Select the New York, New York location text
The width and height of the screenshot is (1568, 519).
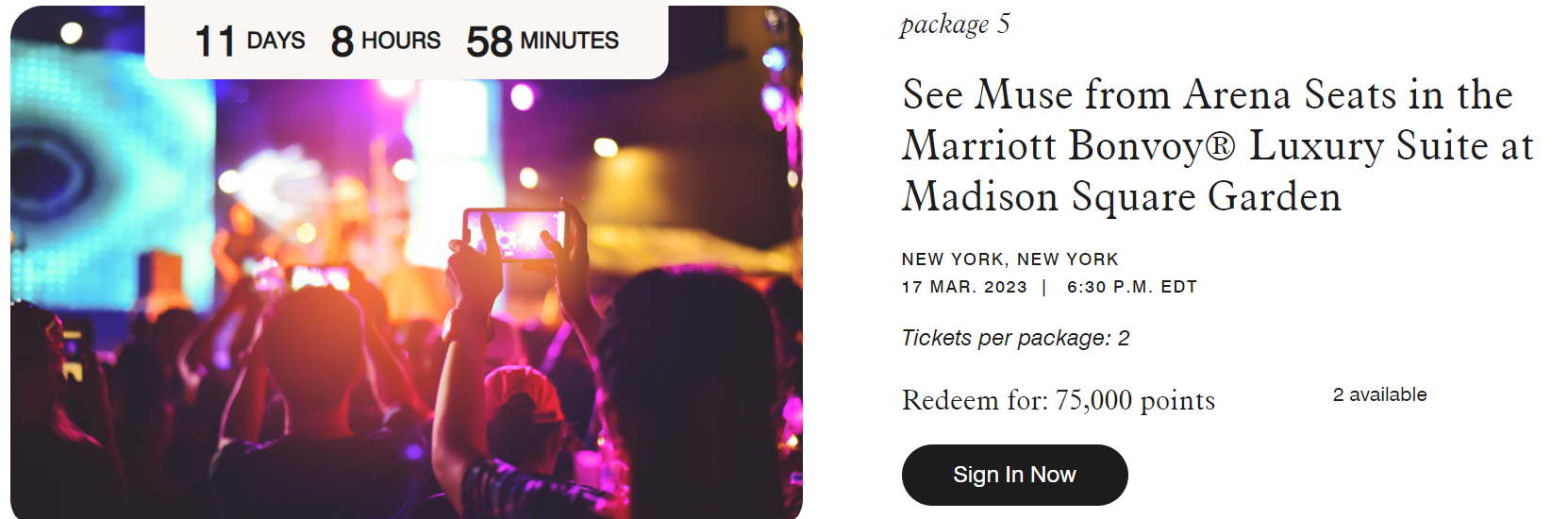(x=1009, y=259)
